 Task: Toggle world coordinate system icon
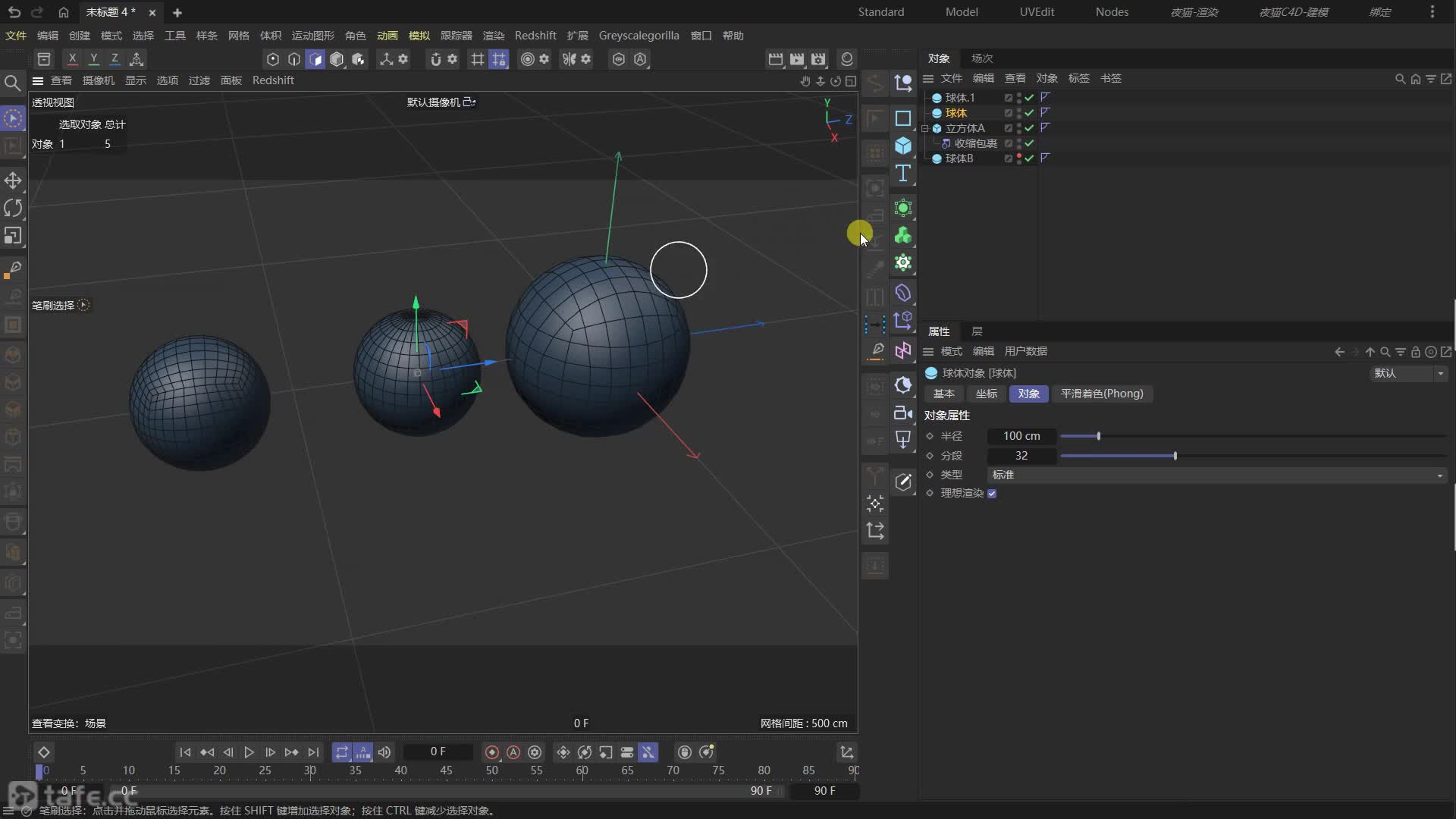136,59
